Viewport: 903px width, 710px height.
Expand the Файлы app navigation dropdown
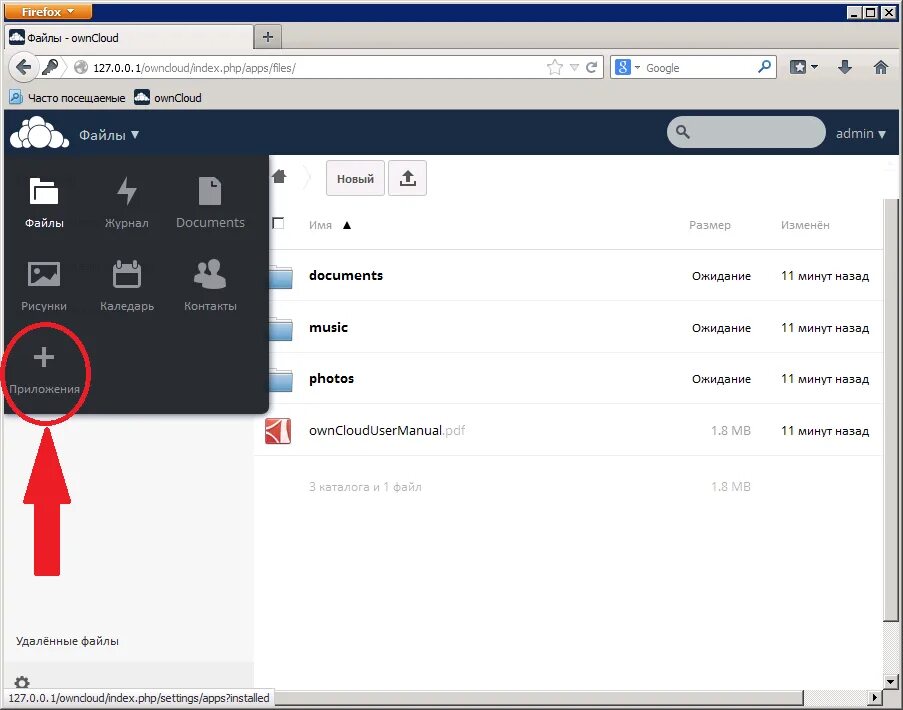tap(109, 135)
